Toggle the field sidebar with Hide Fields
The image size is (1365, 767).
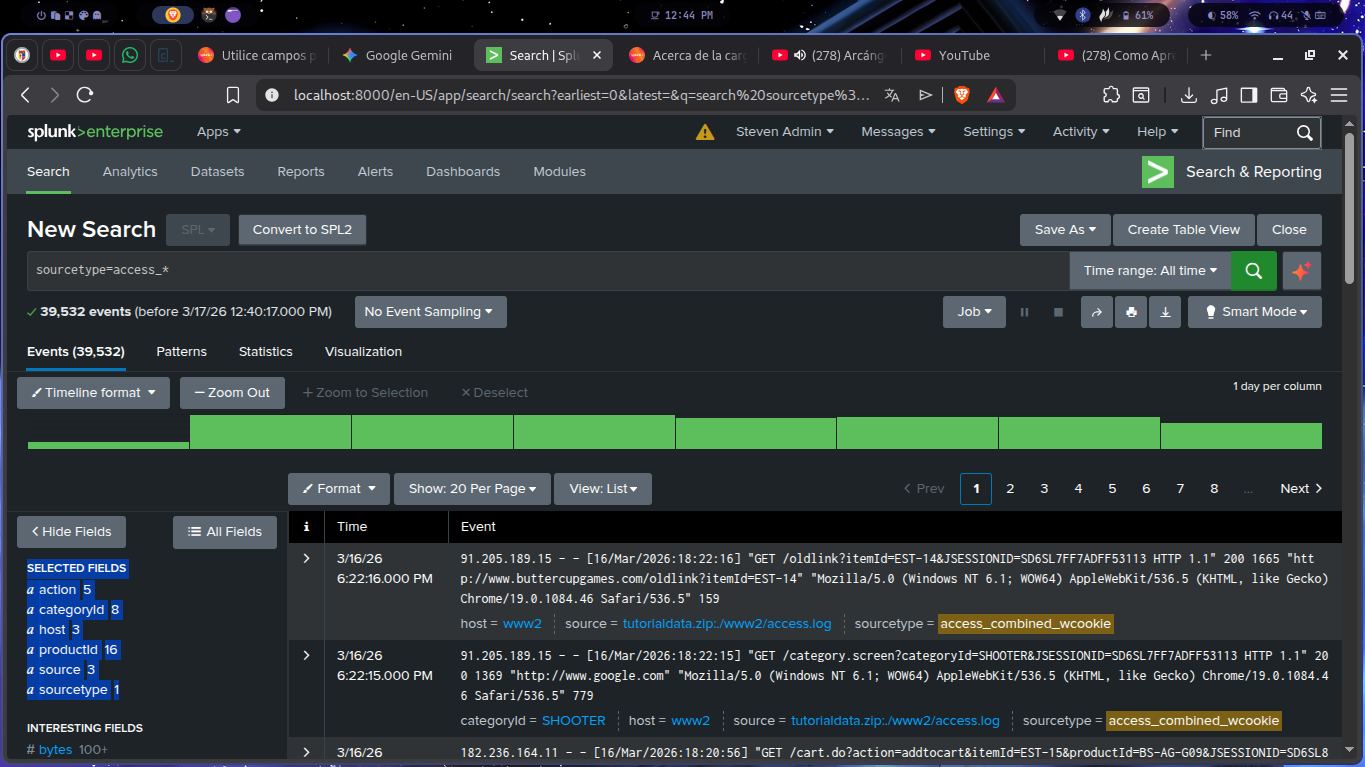pyautogui.click(x=71, y=532)
